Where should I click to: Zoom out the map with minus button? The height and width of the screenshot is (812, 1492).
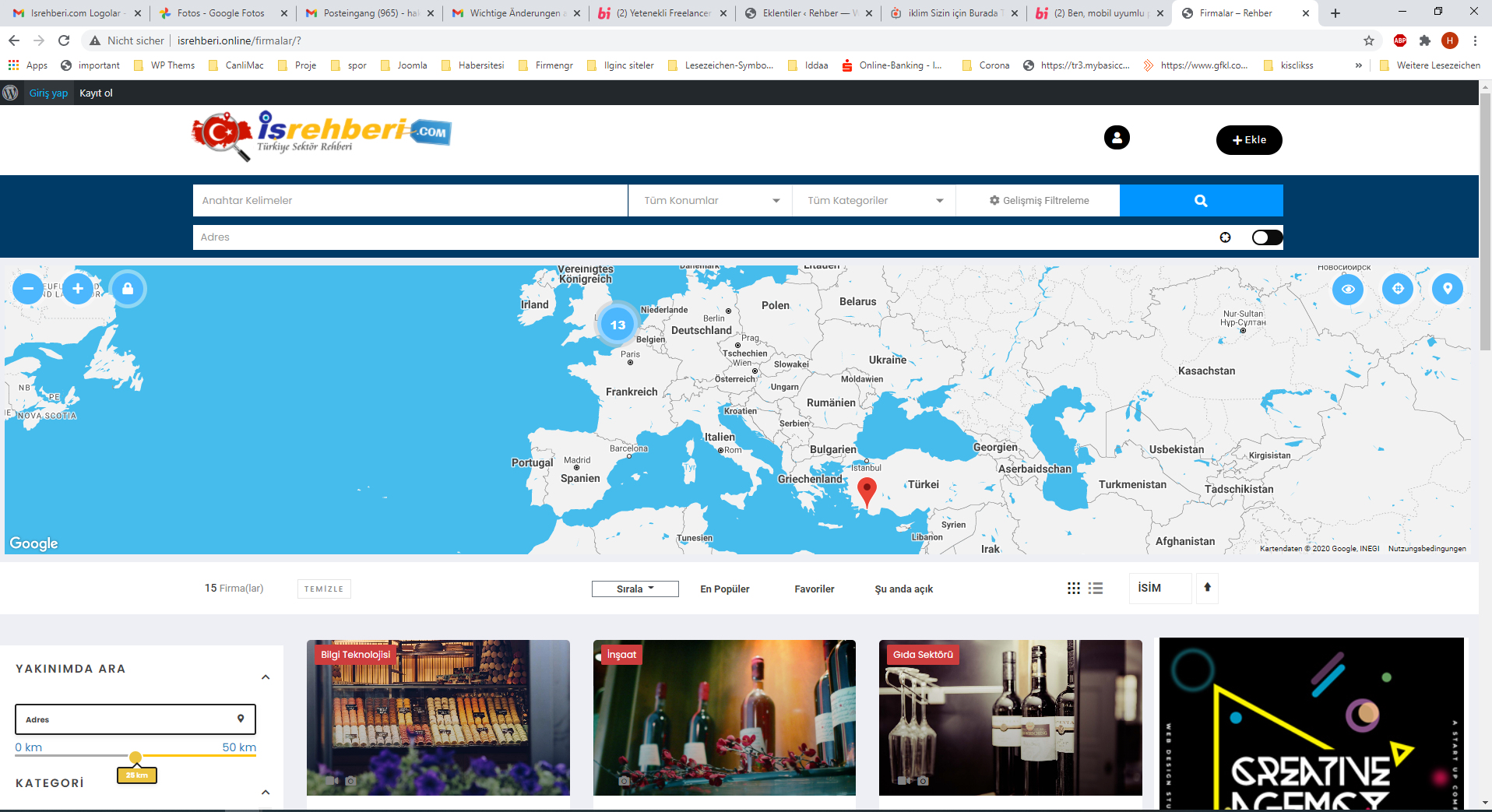(x=28, y=289)
